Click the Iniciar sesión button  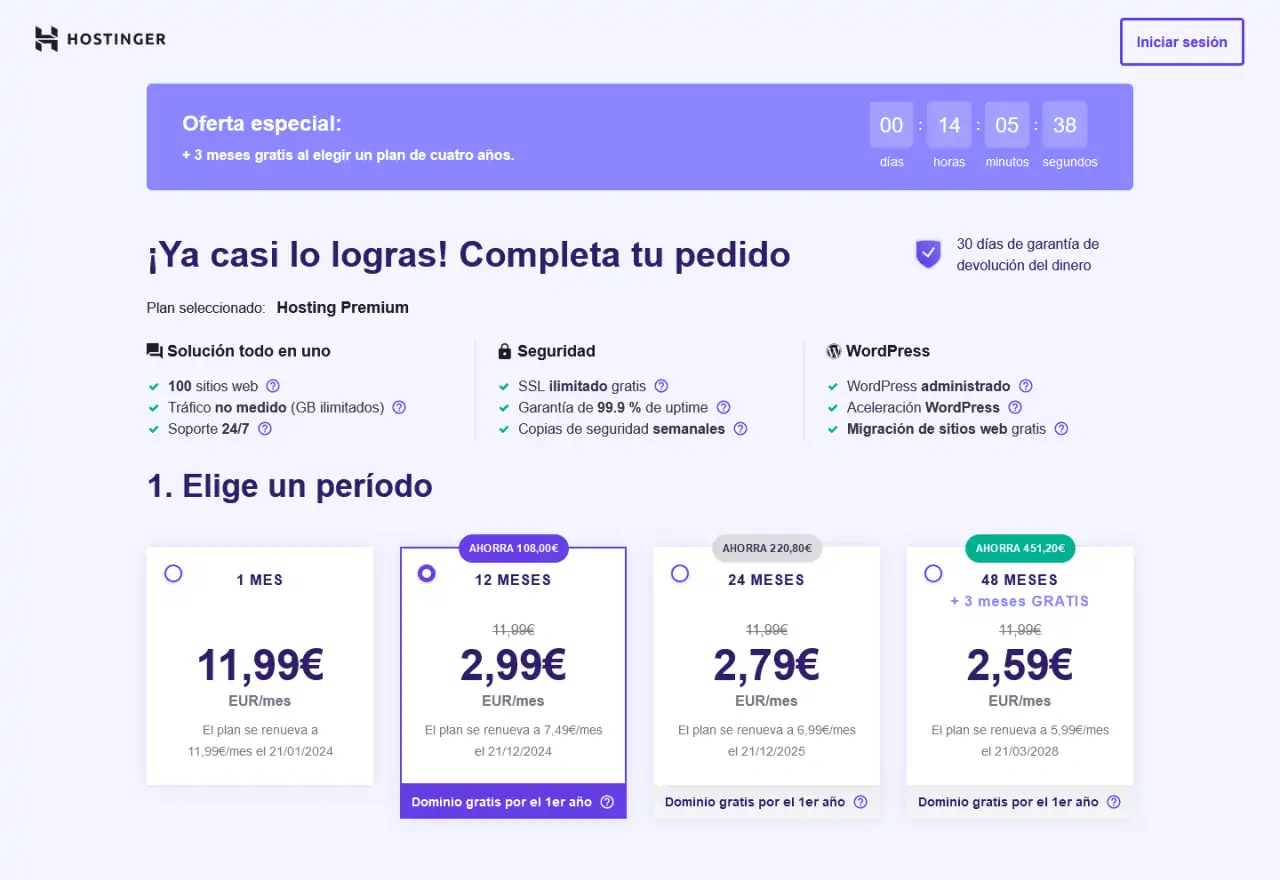click(x=1182, y=42)
